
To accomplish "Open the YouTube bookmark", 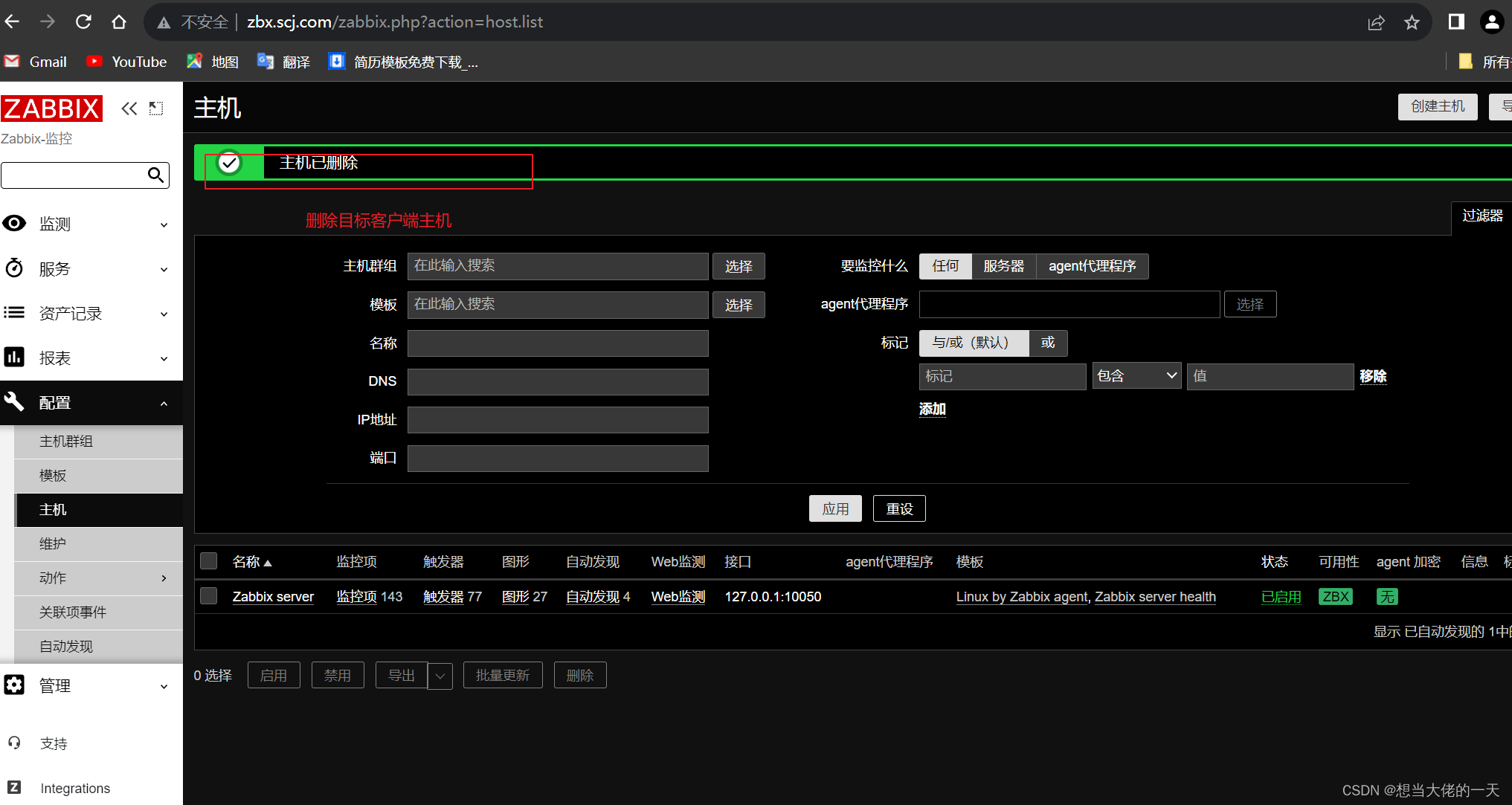I will (x=126, y=62).
